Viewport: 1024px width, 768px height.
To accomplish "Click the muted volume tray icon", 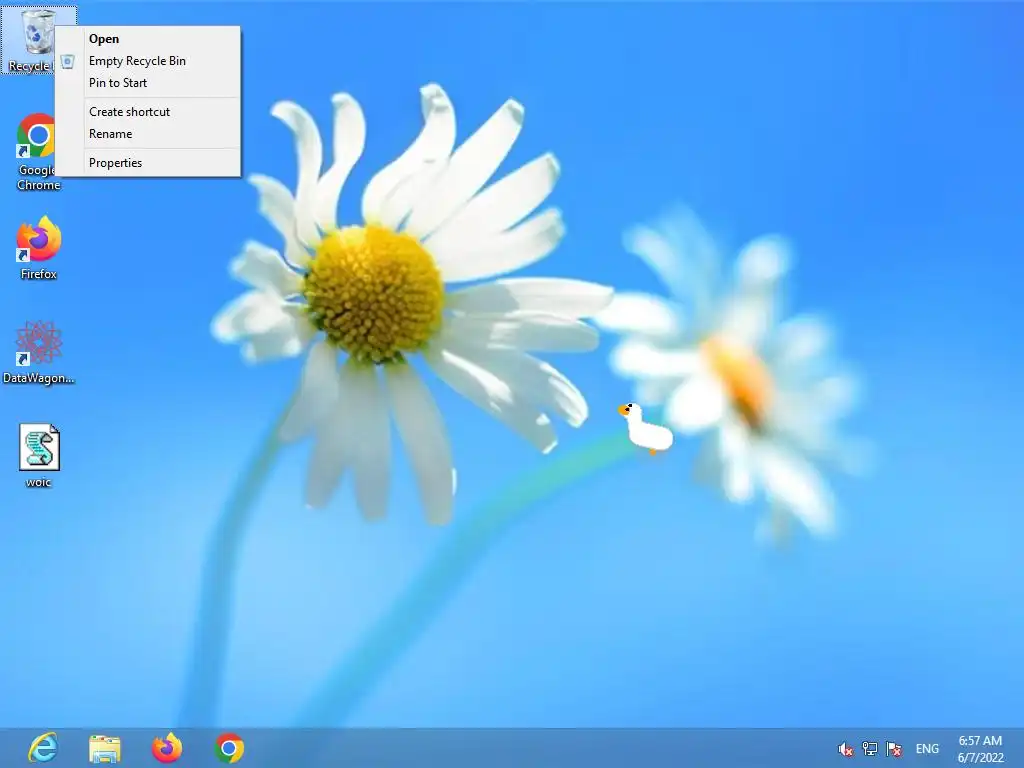I will tap(845, 749).
